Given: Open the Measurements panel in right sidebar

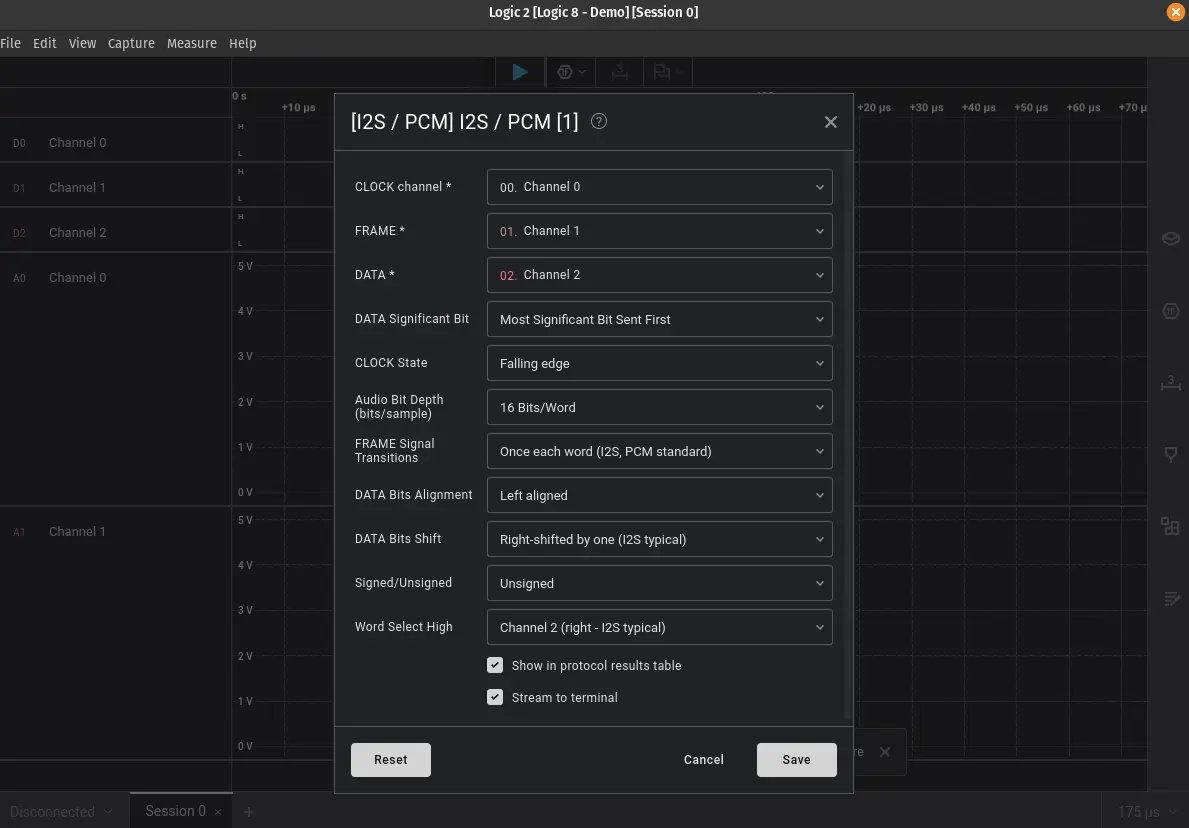Looking at the screenshot, I should (1171, 383).
